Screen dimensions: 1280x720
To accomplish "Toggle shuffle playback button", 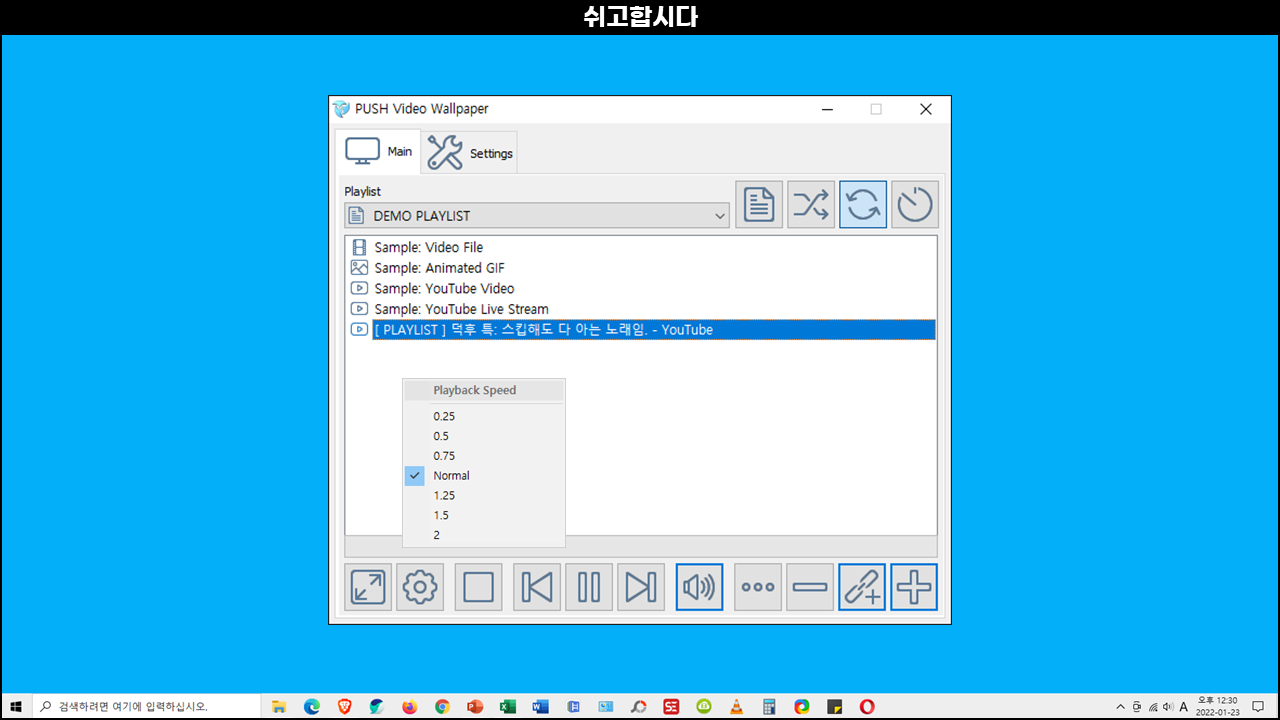I will point(811,204).
